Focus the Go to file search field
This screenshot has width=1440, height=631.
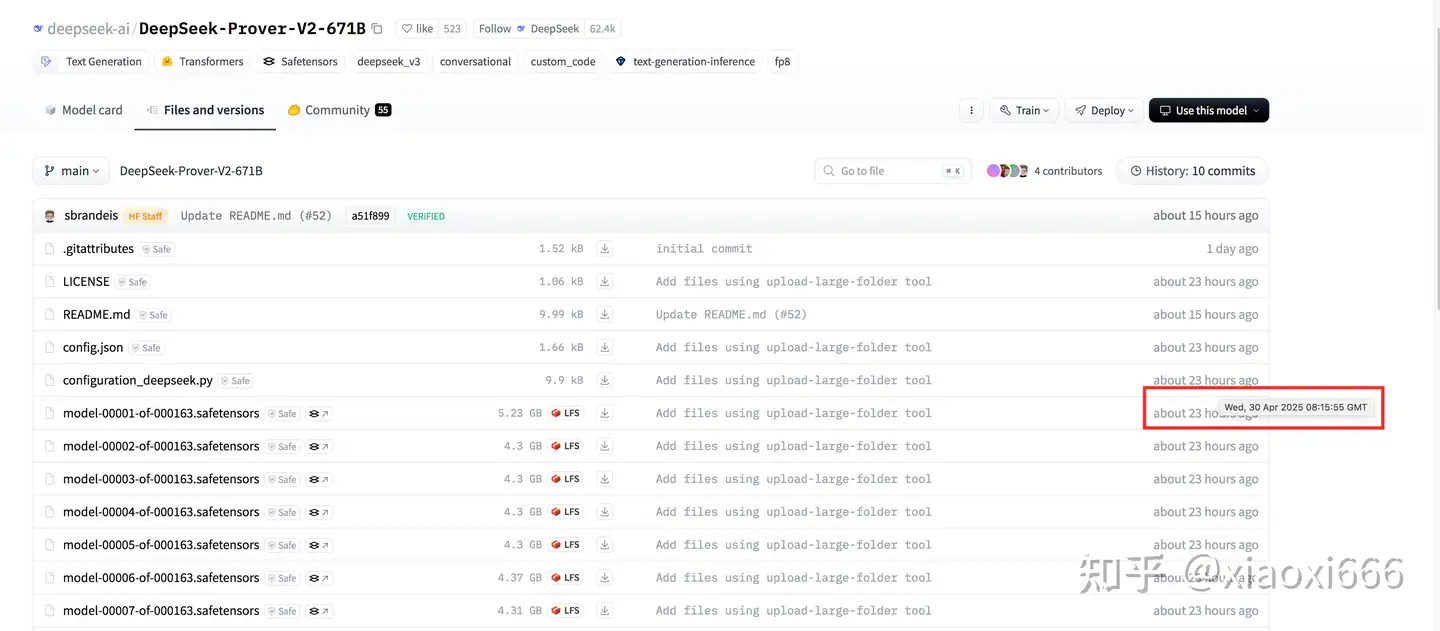[x=892, y=171]
